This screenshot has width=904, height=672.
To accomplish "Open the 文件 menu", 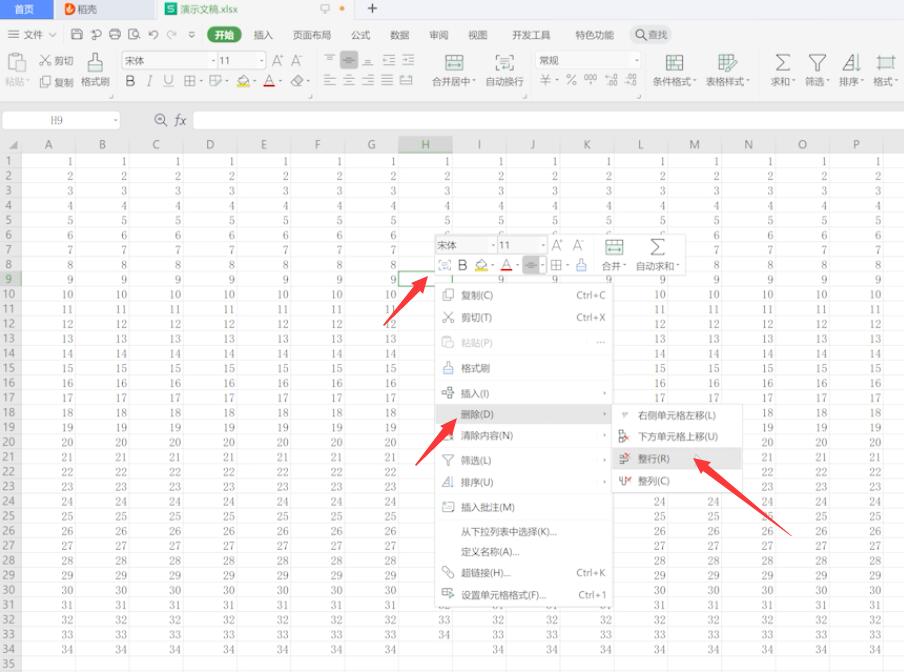I will coord(32,35).
